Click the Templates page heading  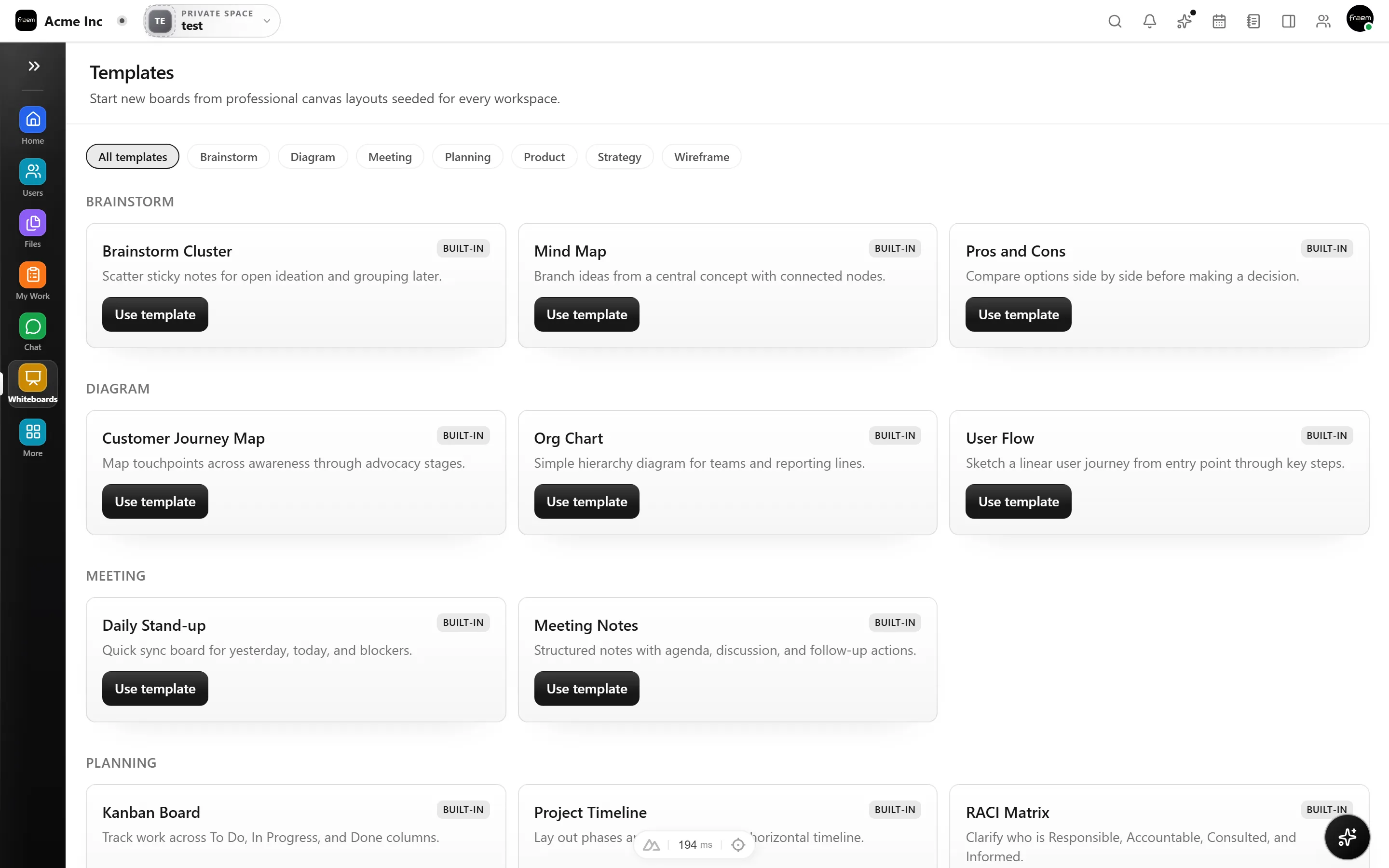[132, 73]
